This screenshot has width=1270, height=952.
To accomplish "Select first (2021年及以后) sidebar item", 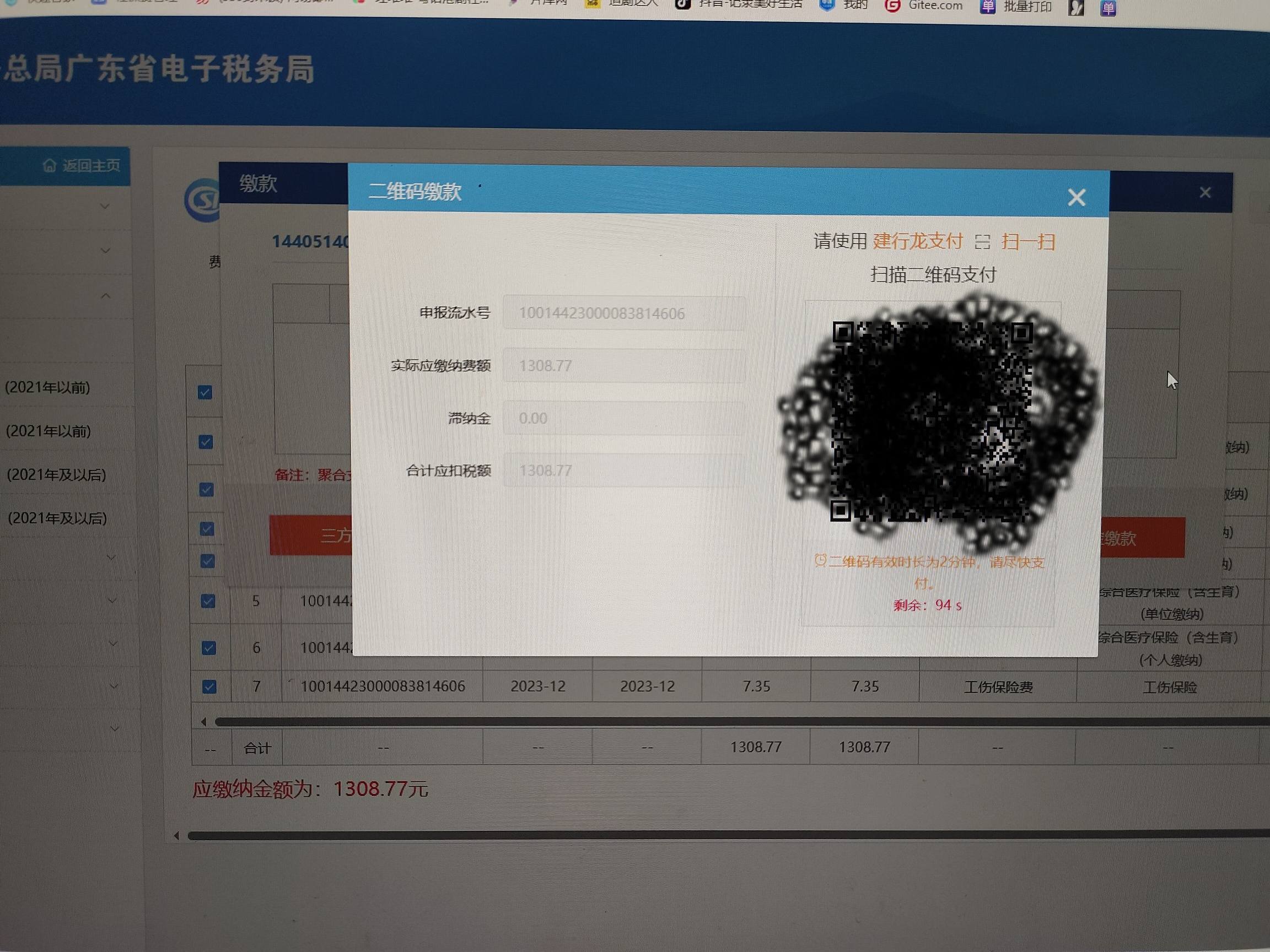I will (x=56, y=474).
